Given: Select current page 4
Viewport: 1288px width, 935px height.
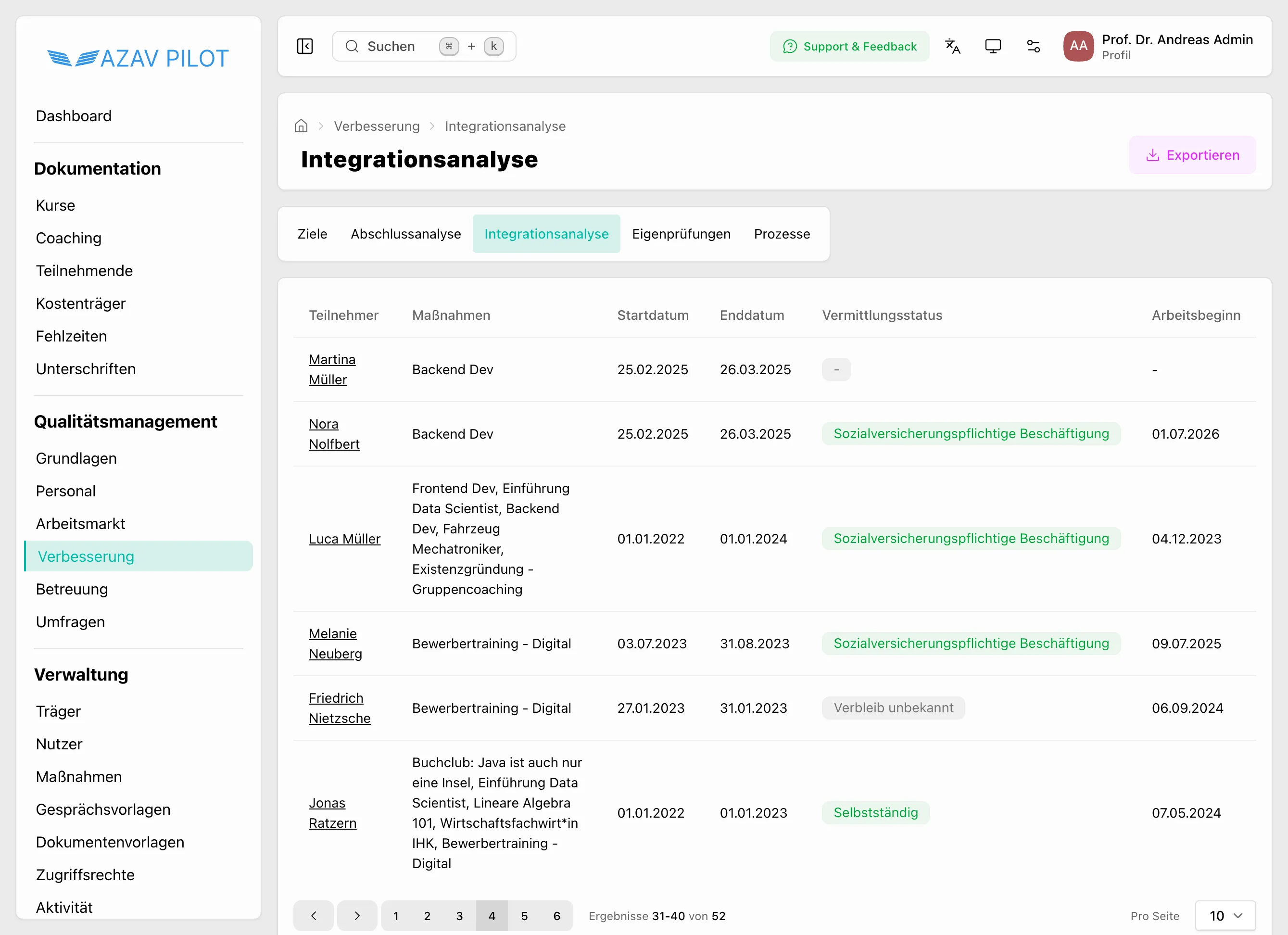Looking at the screenshot, I should 492,916.
